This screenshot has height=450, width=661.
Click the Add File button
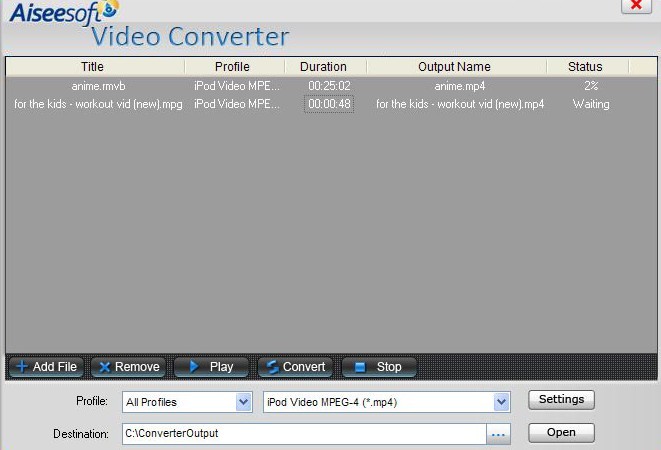[46, 367]
